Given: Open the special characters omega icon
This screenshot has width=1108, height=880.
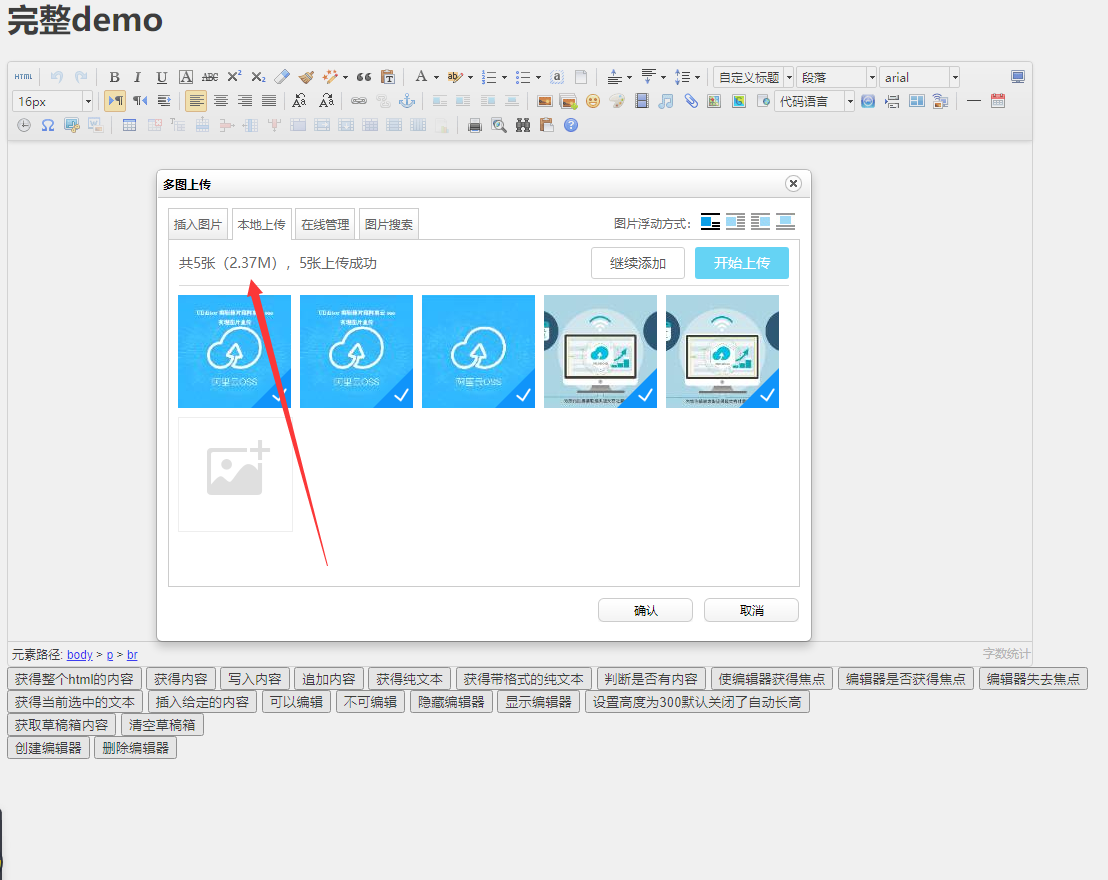Looking at the screenshot, I should (x=47, y=125).
